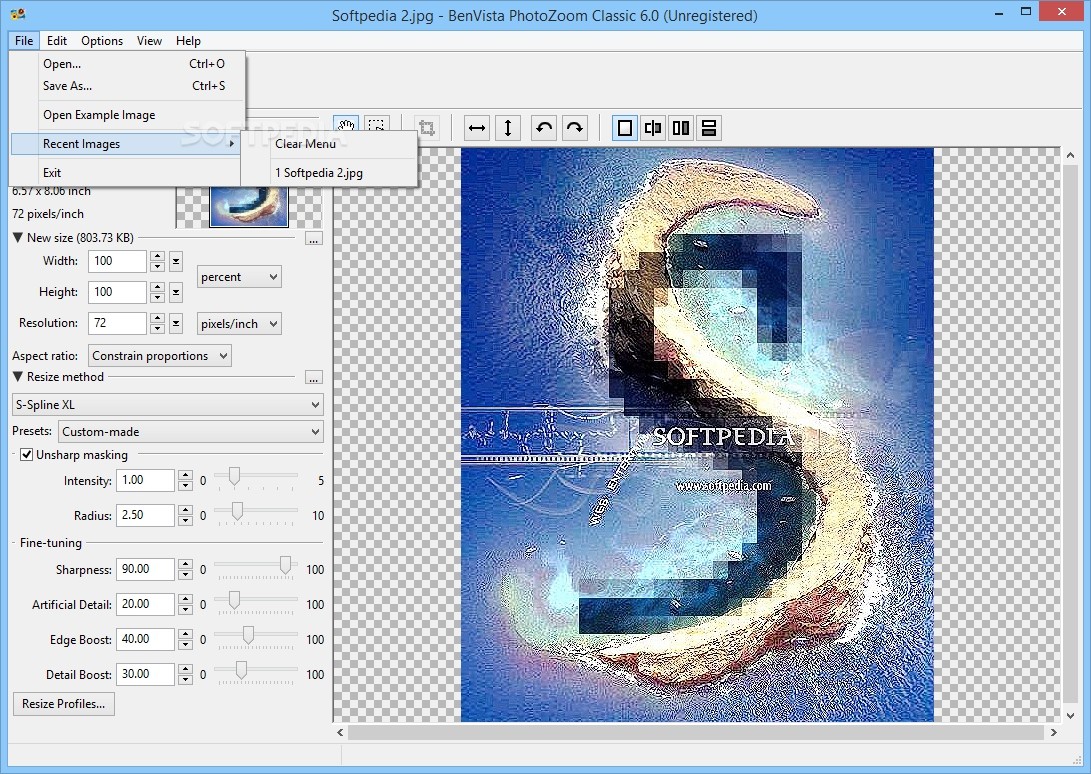Click the Resize Profiles... button

coord(63,704)
